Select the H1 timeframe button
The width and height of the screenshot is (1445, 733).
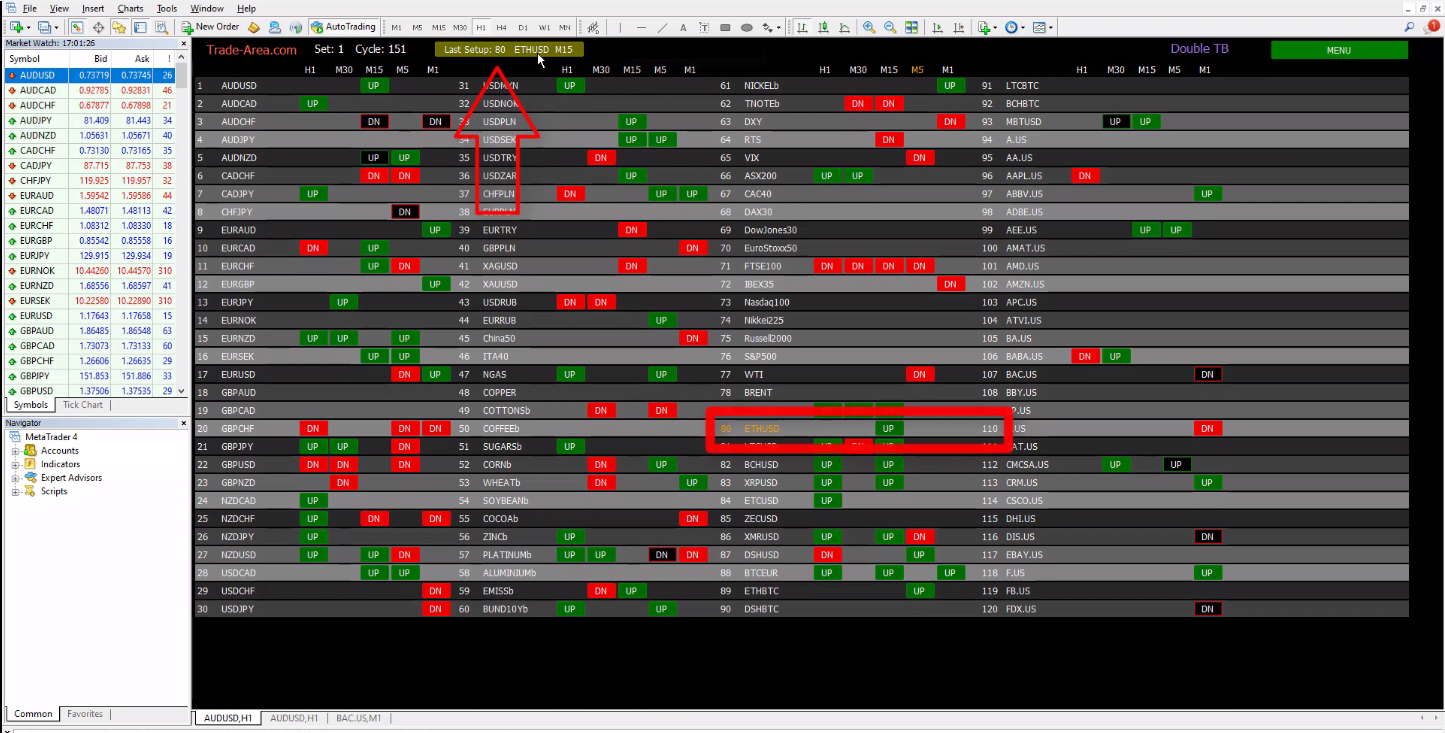click(482, 27)
